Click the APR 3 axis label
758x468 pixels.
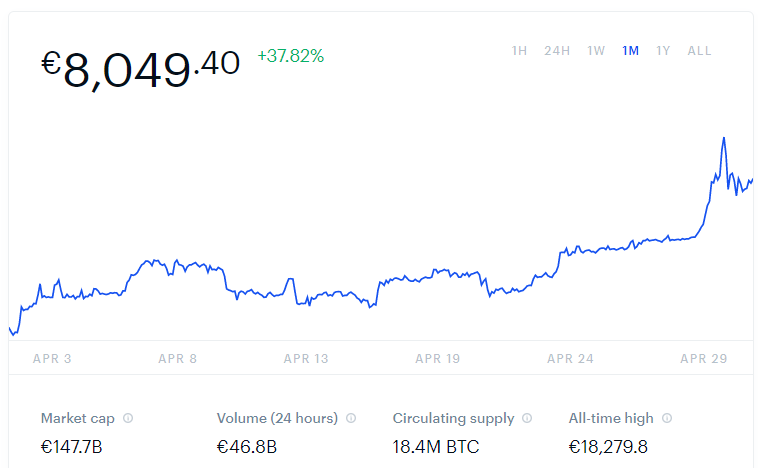[x=52, y=359]
